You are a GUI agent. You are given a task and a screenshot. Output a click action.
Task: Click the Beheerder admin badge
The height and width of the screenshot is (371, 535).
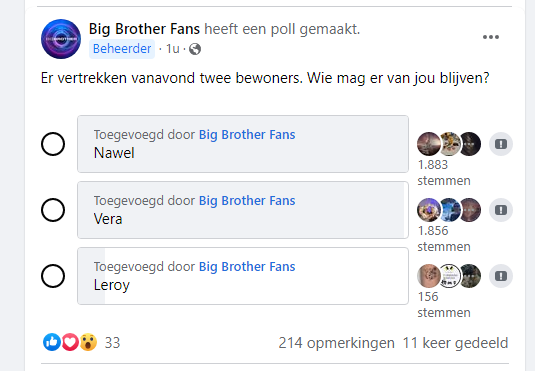(122, 49)
